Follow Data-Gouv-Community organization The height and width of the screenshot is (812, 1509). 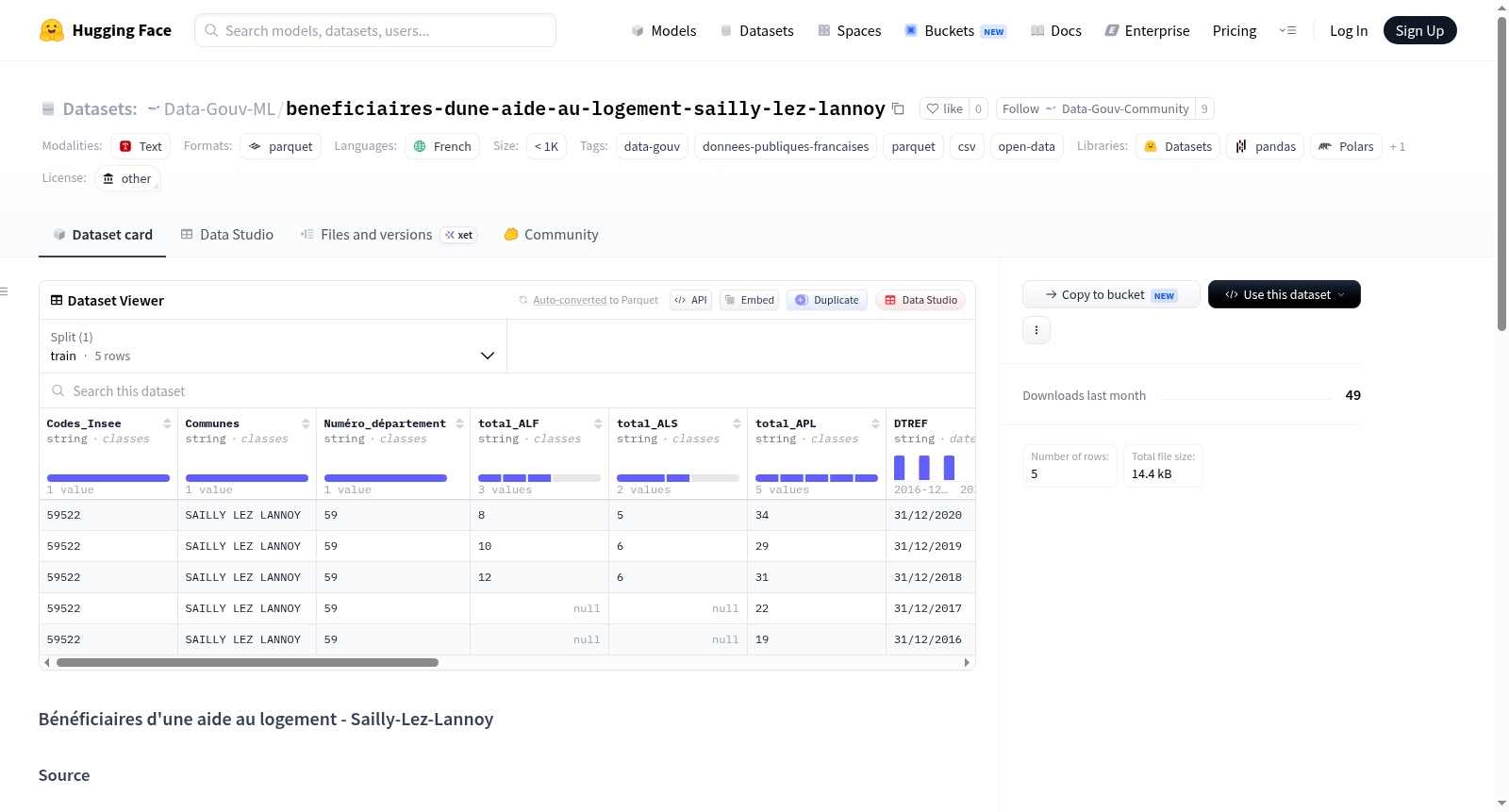pyautogui.click(x=1096, y=108)
